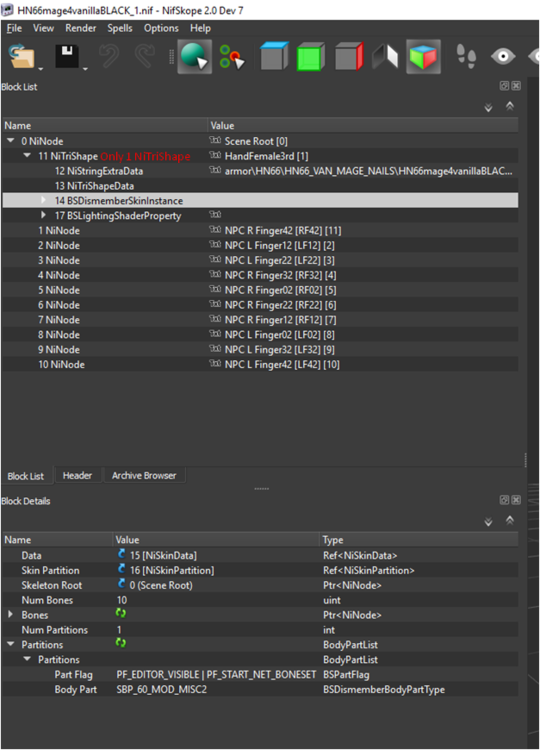Expand all rows in Block List

coord(488,107)
